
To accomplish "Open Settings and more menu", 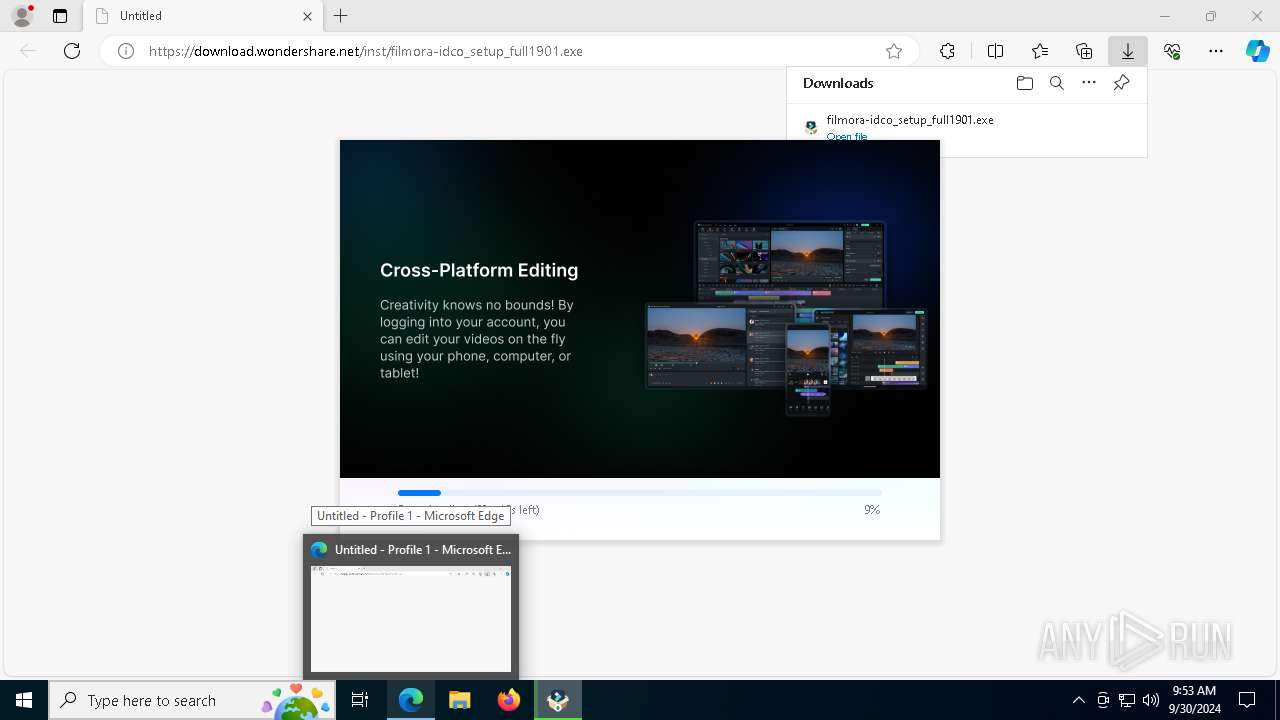I will point(1216,51).
